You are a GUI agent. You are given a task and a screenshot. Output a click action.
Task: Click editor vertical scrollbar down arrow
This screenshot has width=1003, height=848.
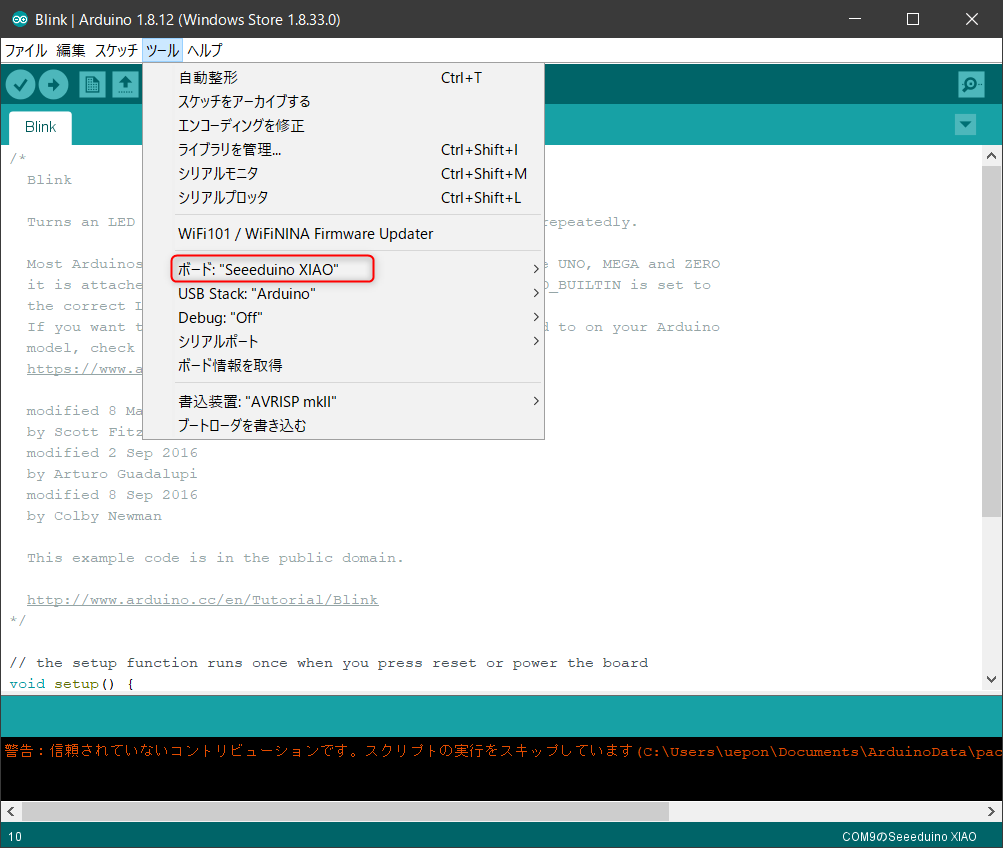[991, 679]
